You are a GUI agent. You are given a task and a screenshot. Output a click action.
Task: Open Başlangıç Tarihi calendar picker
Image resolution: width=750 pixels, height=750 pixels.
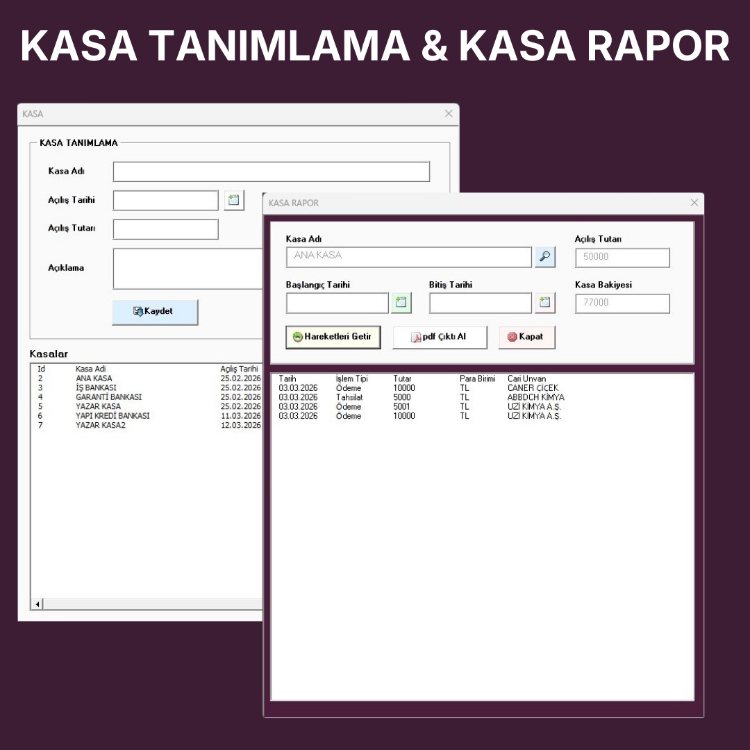[x=401, y=302]
